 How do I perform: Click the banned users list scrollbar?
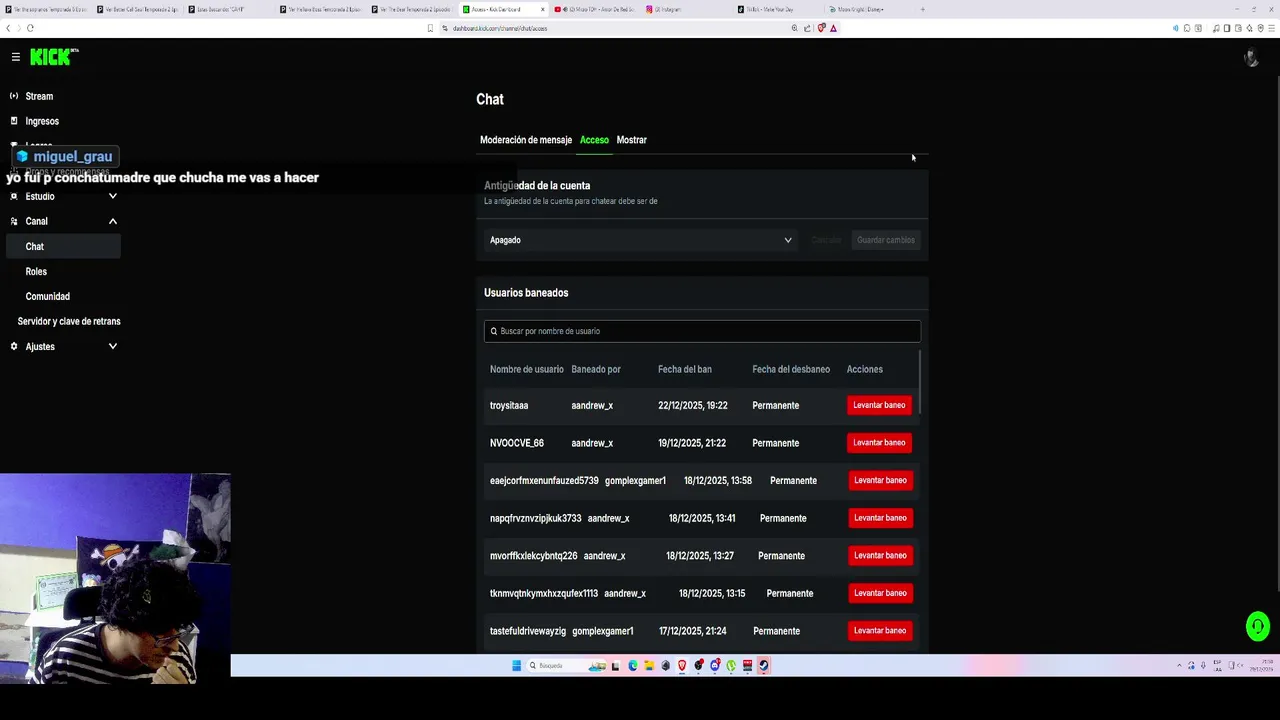click(x=918, y=380)
